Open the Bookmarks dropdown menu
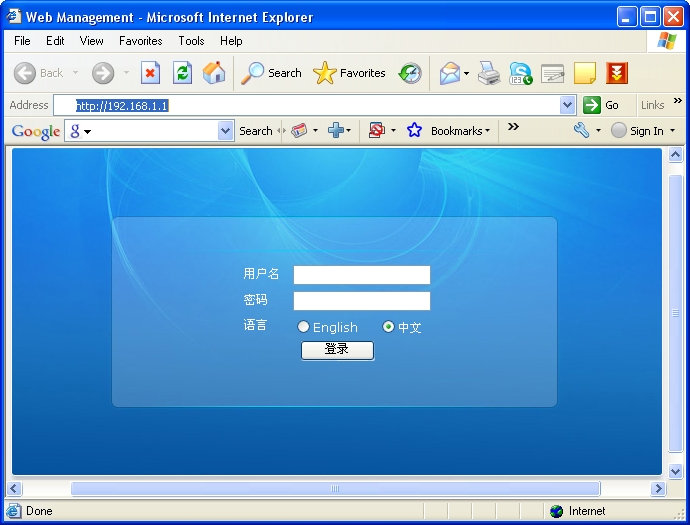The width and height of the screenshot is (690, 525). [x=460, y=131]
